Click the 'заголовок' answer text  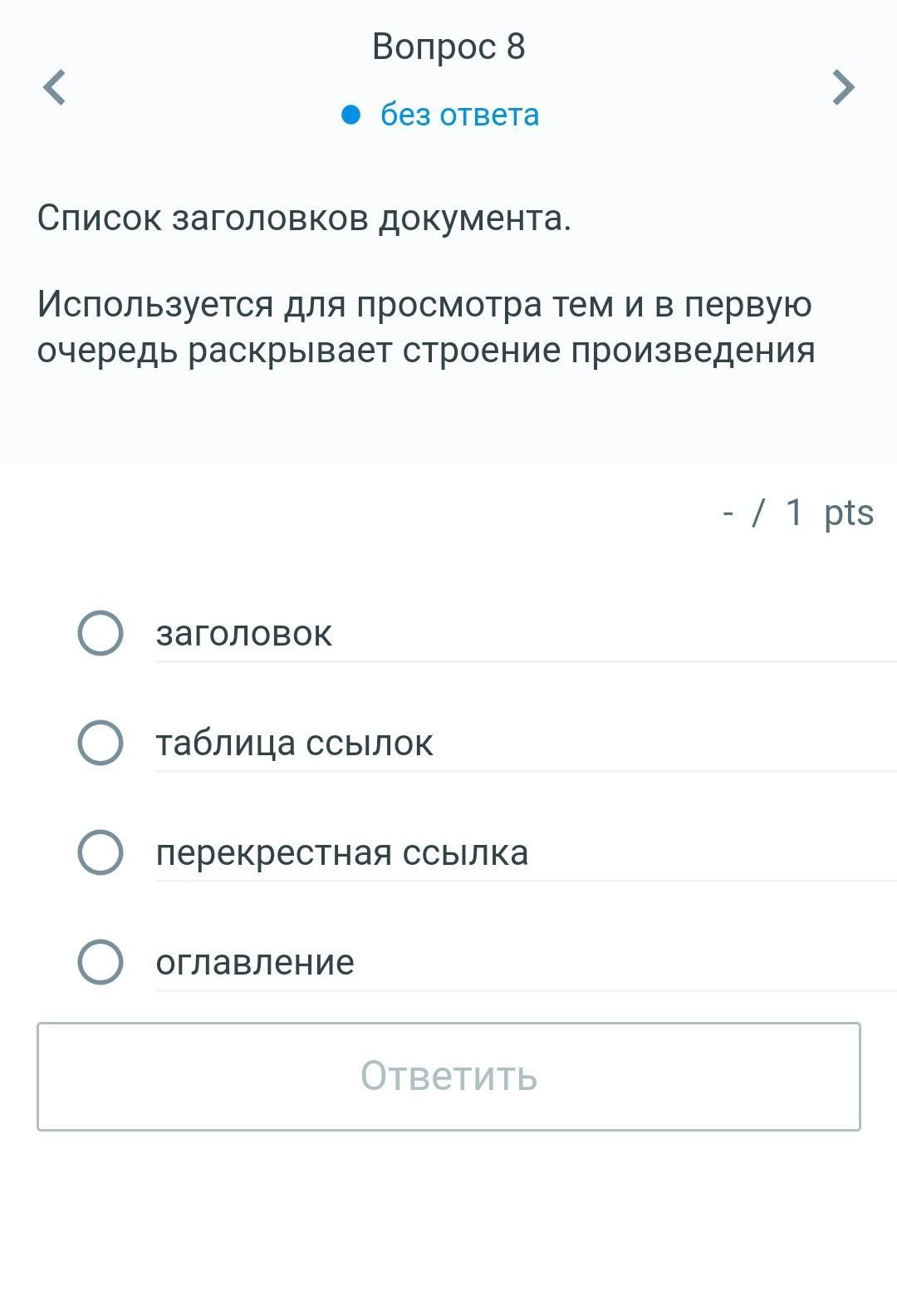pyautogui.click(x=244, y=634)
